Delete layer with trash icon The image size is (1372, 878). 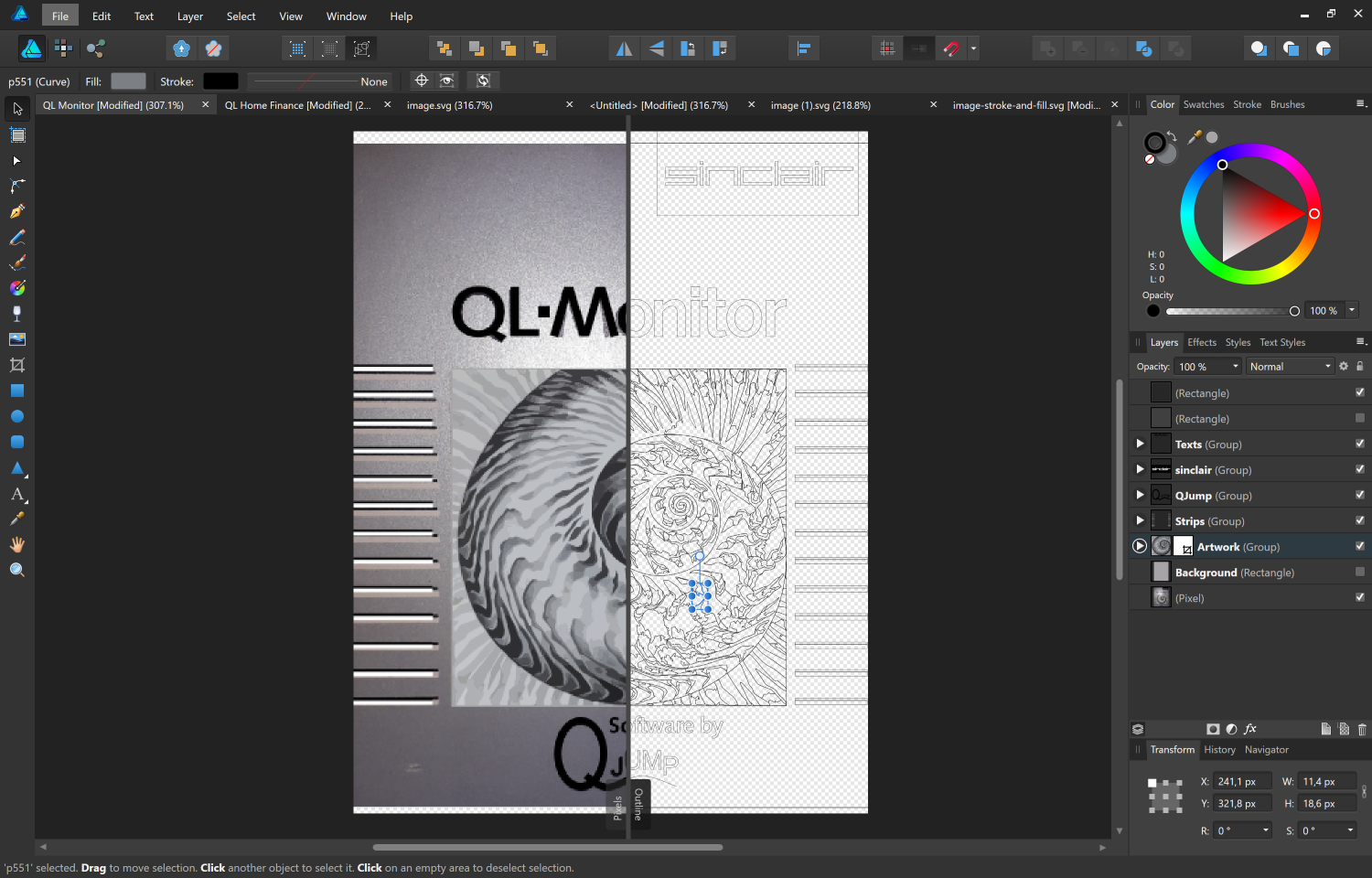[x=1362, y=729]
